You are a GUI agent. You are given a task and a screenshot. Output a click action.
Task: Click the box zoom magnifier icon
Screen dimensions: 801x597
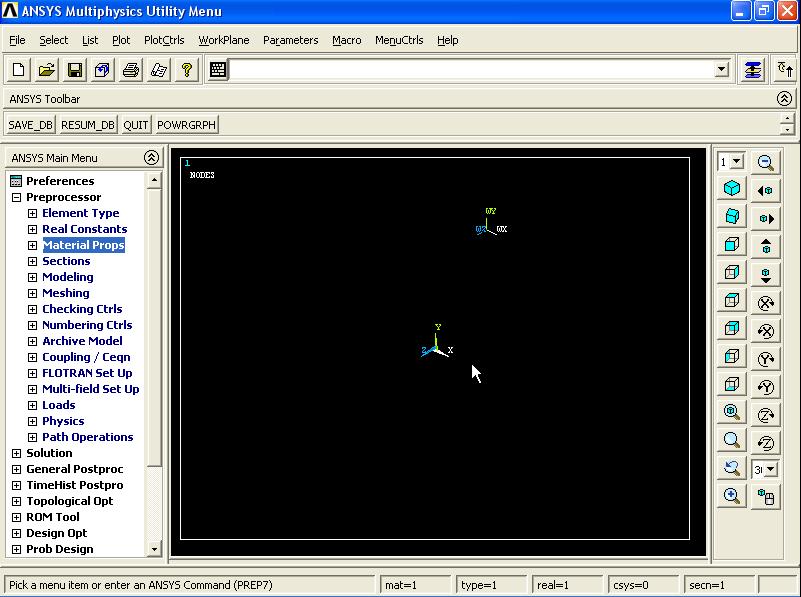pyautogui.click(x=732, y=440)
